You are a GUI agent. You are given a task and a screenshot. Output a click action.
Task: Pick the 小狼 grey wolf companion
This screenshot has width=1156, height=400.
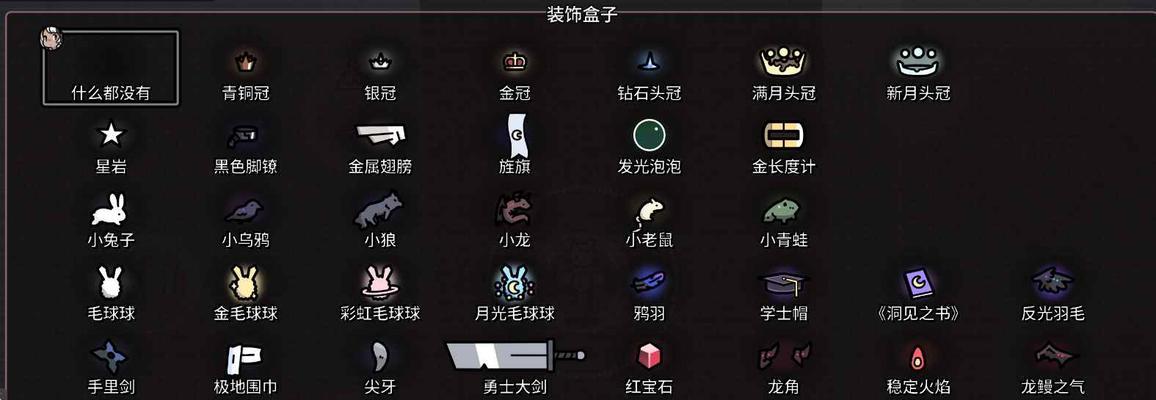[379, 209]
